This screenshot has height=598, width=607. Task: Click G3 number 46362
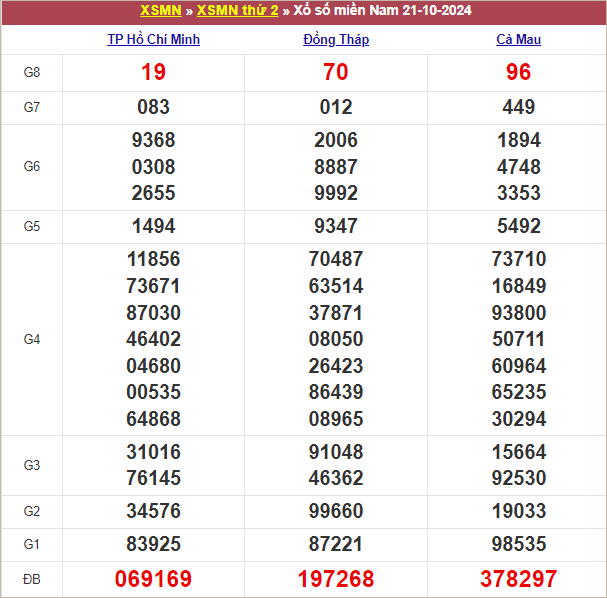[x=336, y=478]
